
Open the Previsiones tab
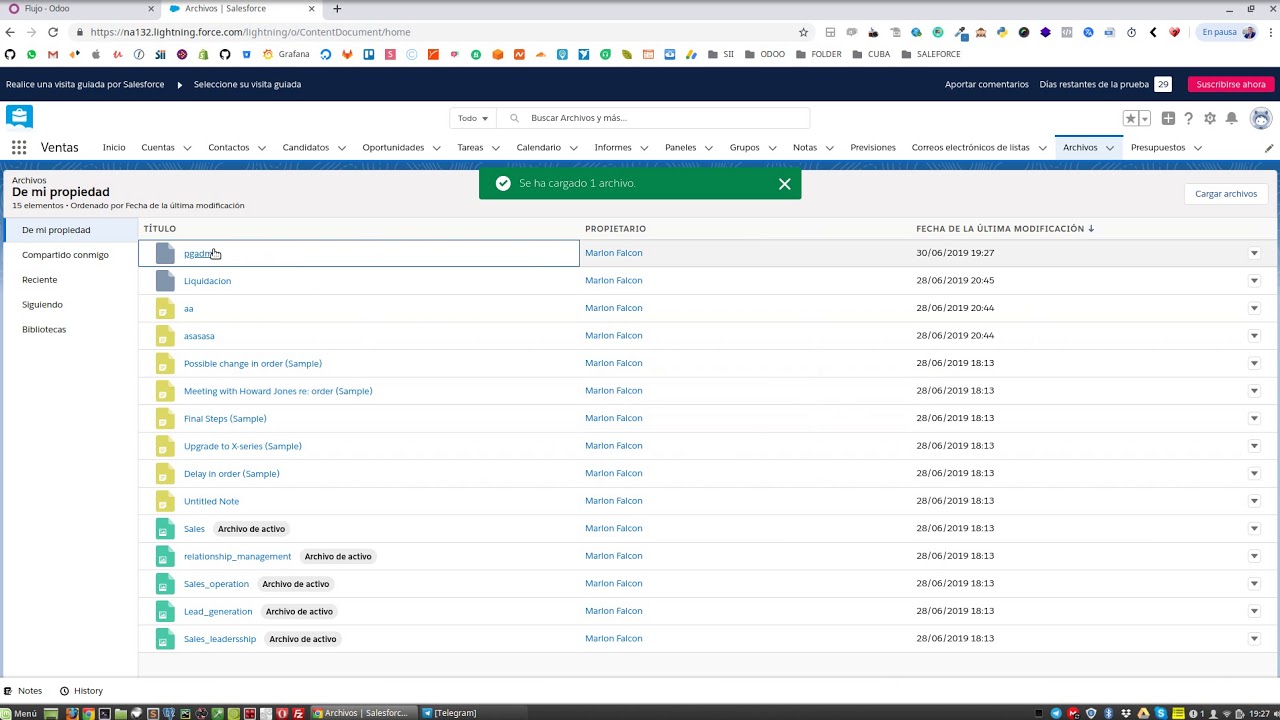(x=873, y=148)
